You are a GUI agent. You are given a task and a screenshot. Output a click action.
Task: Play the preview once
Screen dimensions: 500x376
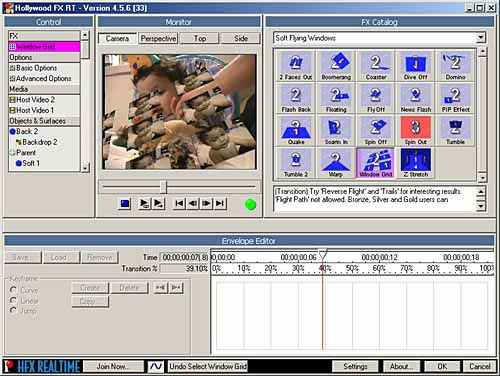158,203
